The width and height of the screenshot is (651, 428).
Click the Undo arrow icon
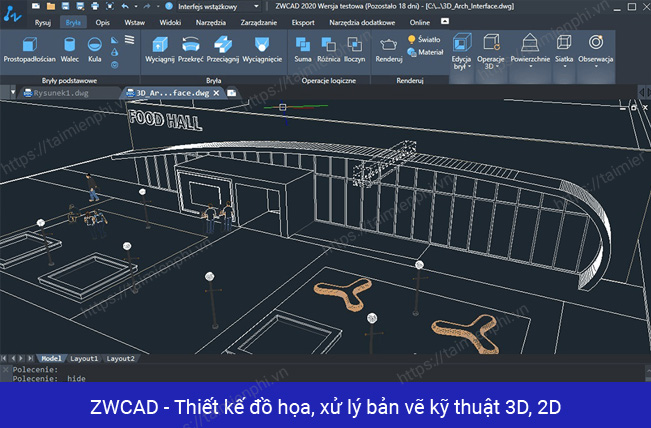pos(125,6)
